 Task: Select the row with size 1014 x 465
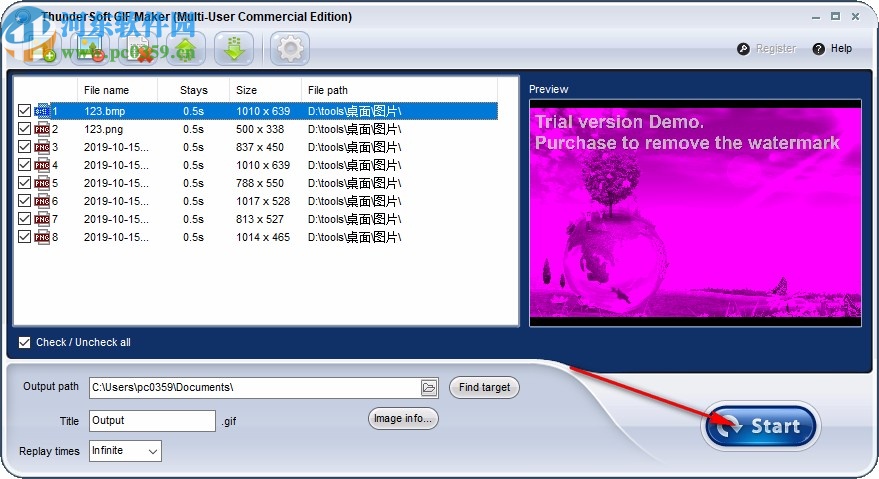[x=256, y=237]
